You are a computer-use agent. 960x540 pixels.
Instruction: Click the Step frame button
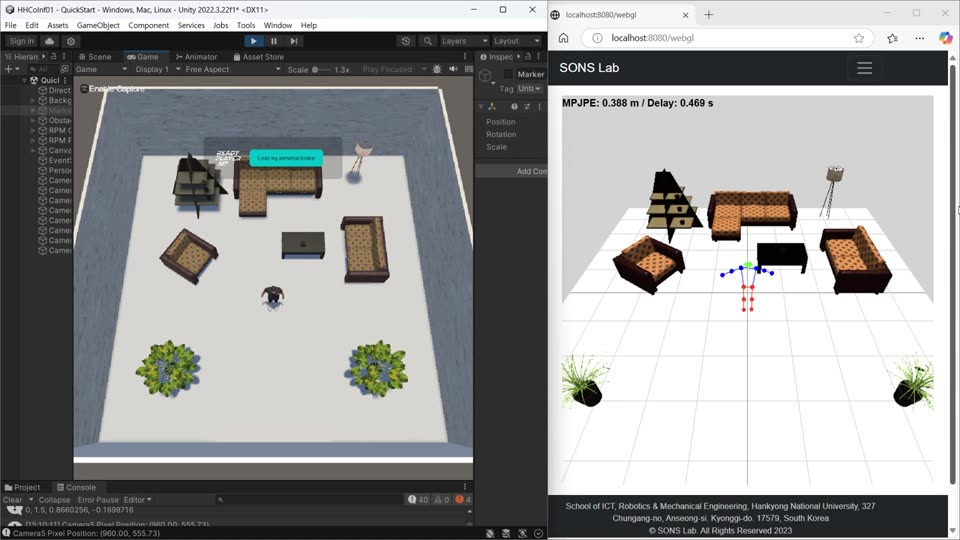tap(294, 41)
